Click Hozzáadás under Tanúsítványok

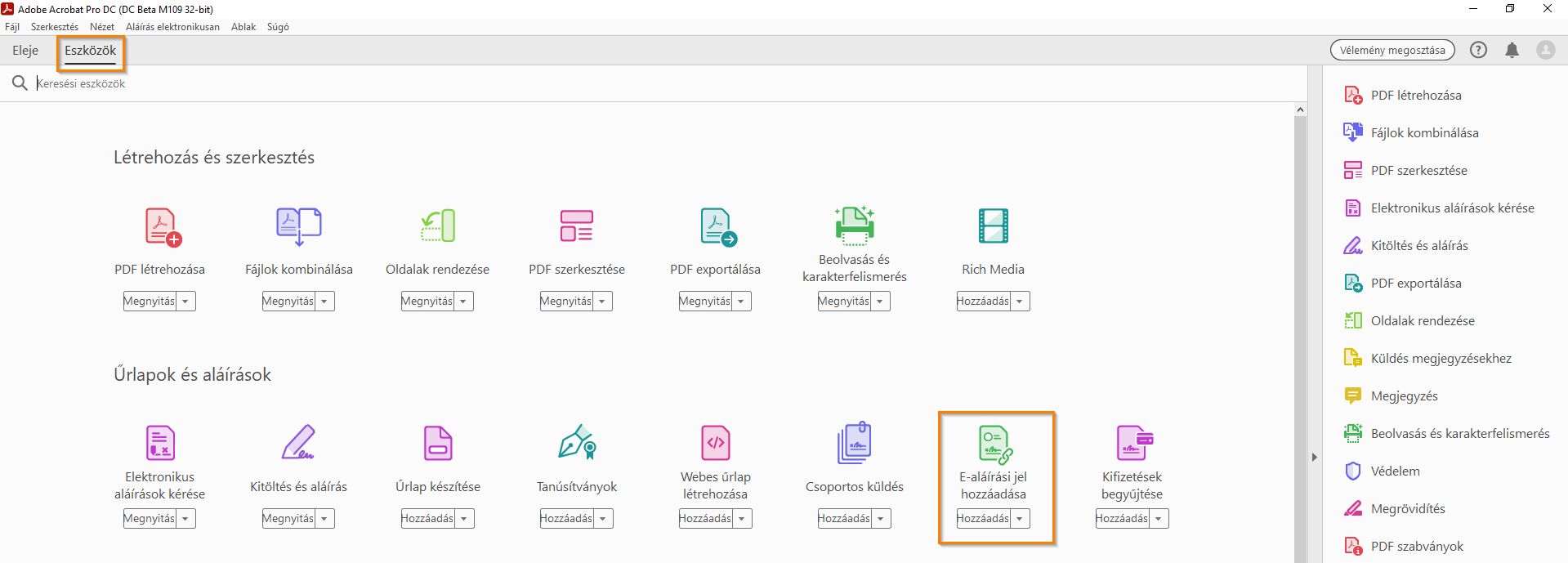[x=566, y=519]
